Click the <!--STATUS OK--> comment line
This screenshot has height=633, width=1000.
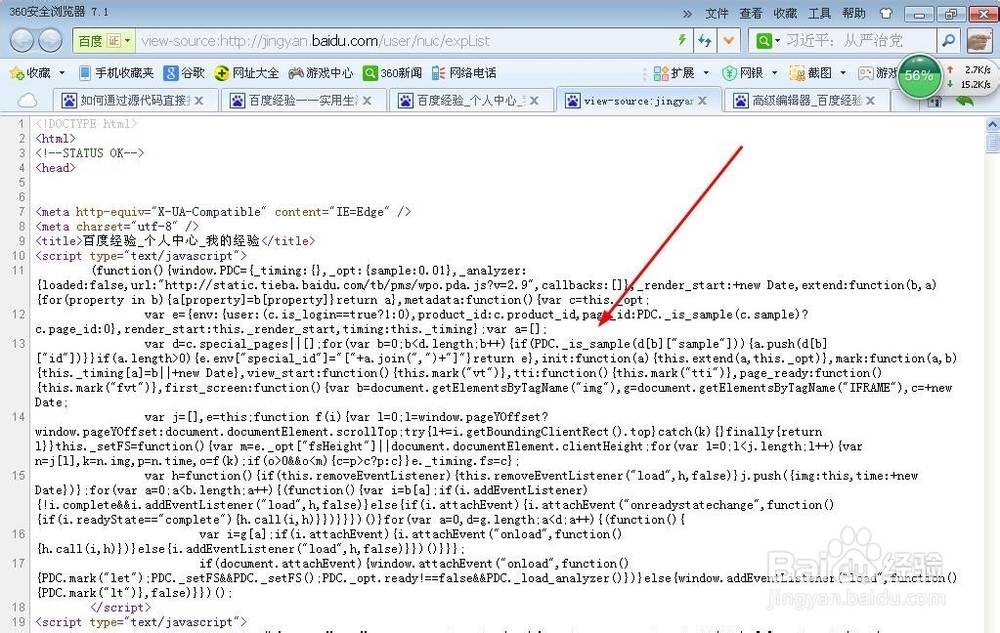(x=90, y=153)
